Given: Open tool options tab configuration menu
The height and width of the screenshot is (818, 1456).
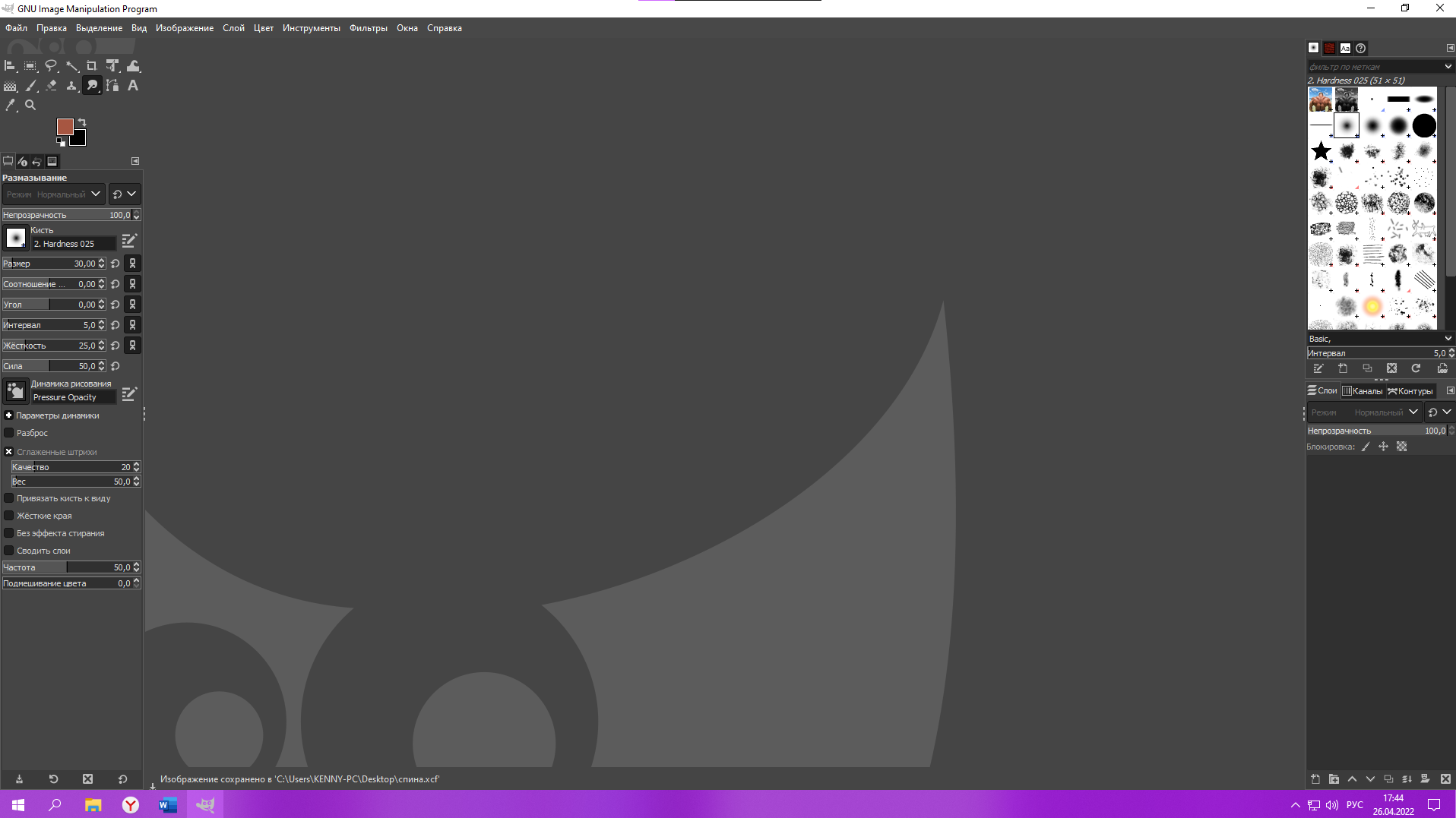Looking at the screenshot, I should (135, 161).
